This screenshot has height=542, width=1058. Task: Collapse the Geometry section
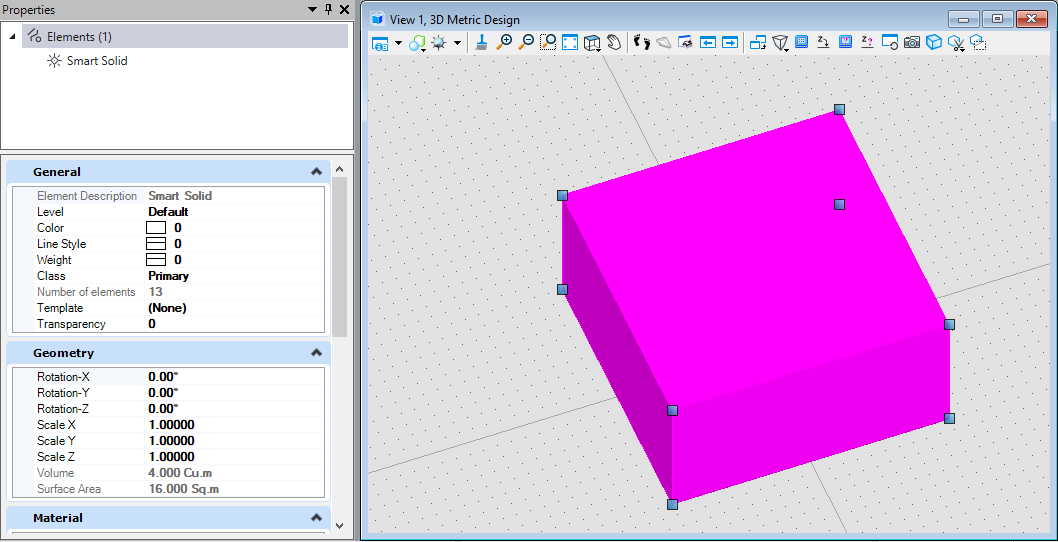316,353
